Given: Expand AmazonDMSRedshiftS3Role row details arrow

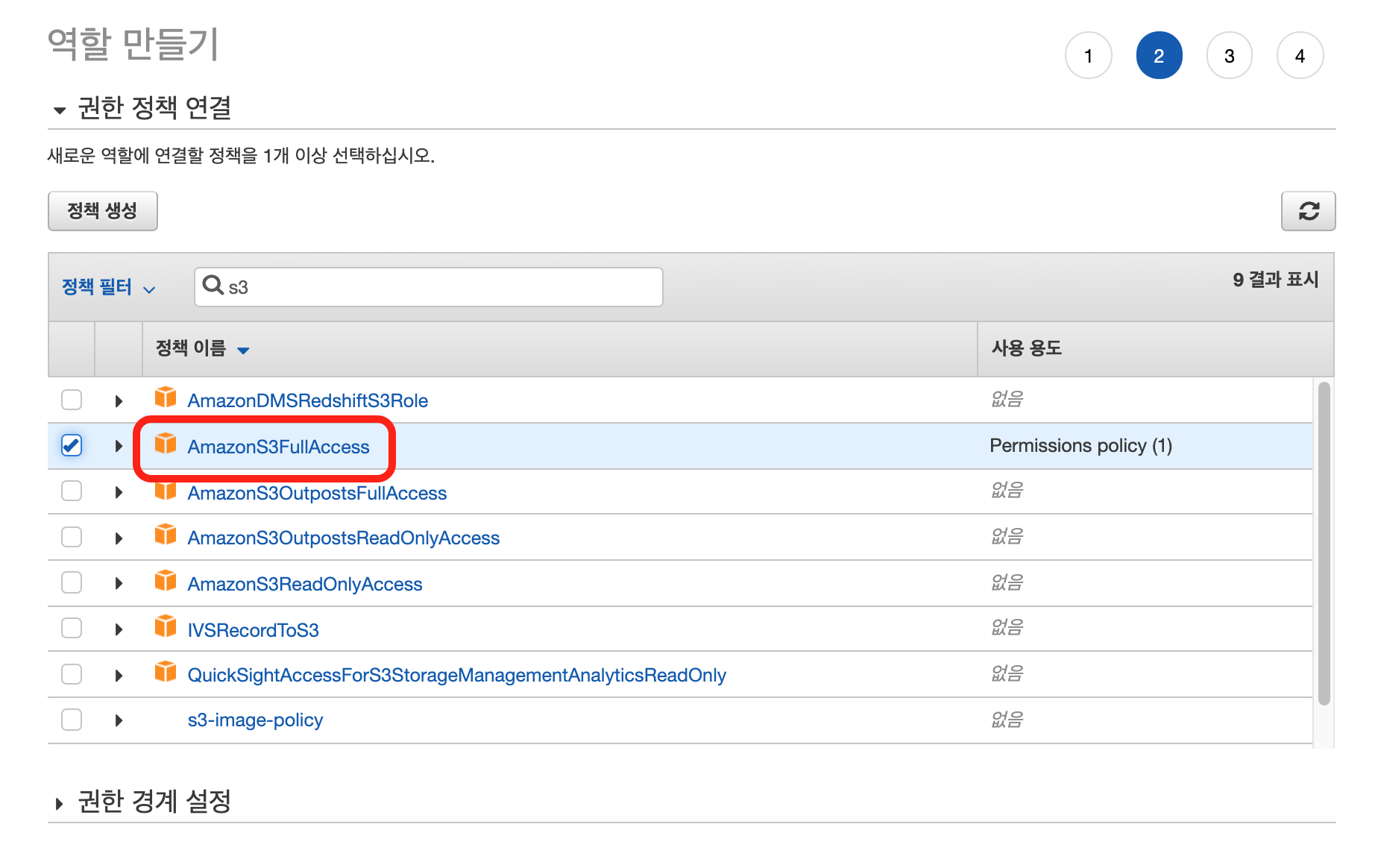Looking at the screenshot, I should 119,401.
